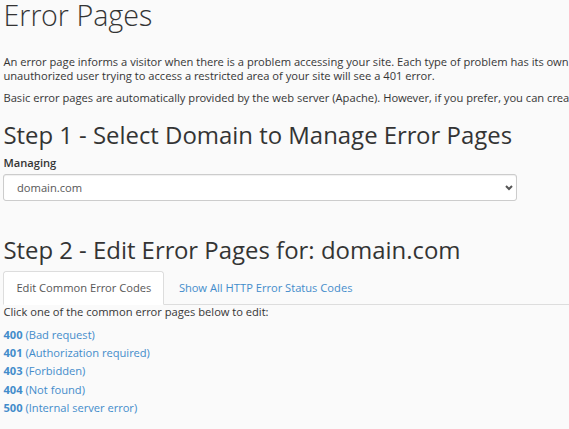
Task: Switch to Show All HTTP Error Status Codes
Action: (265, 288)
